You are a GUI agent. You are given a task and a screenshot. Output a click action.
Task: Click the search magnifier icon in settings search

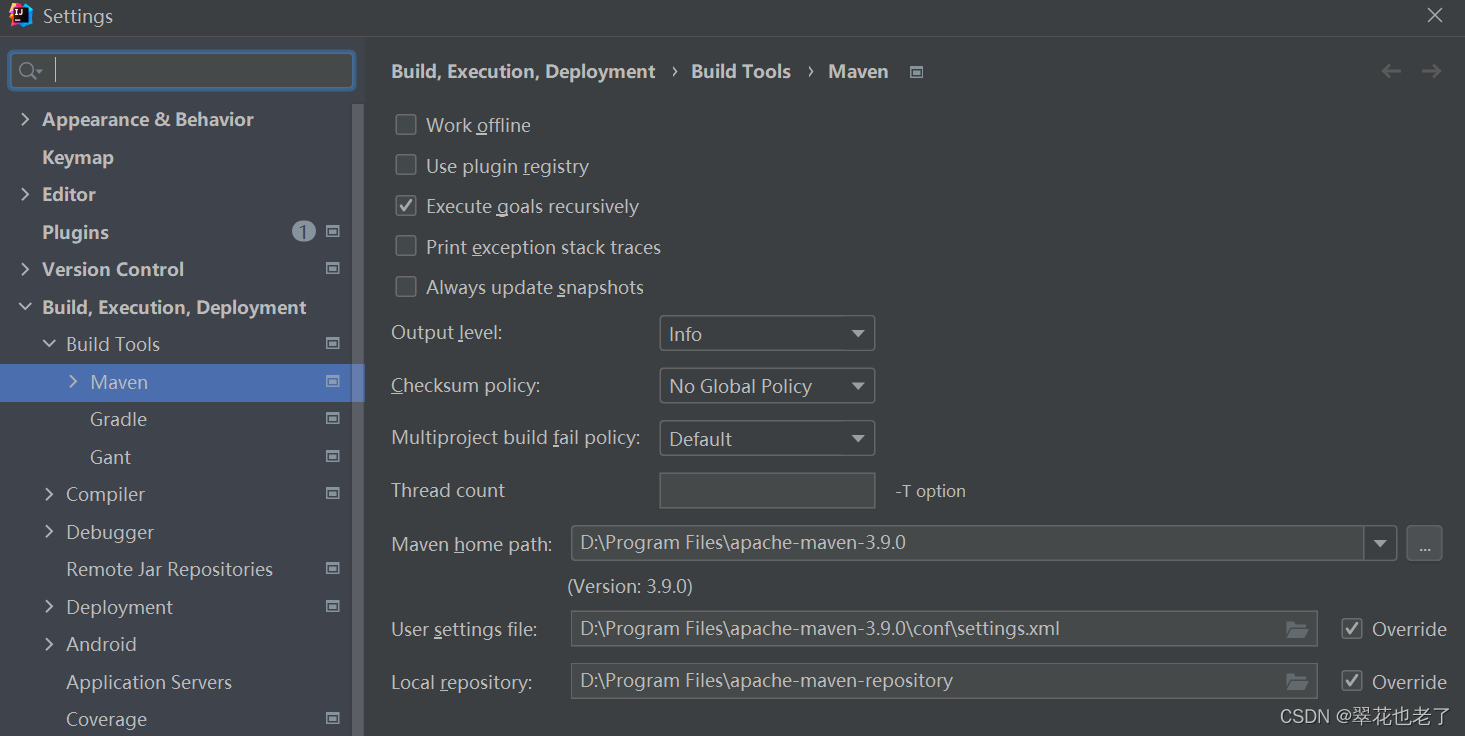29,71
